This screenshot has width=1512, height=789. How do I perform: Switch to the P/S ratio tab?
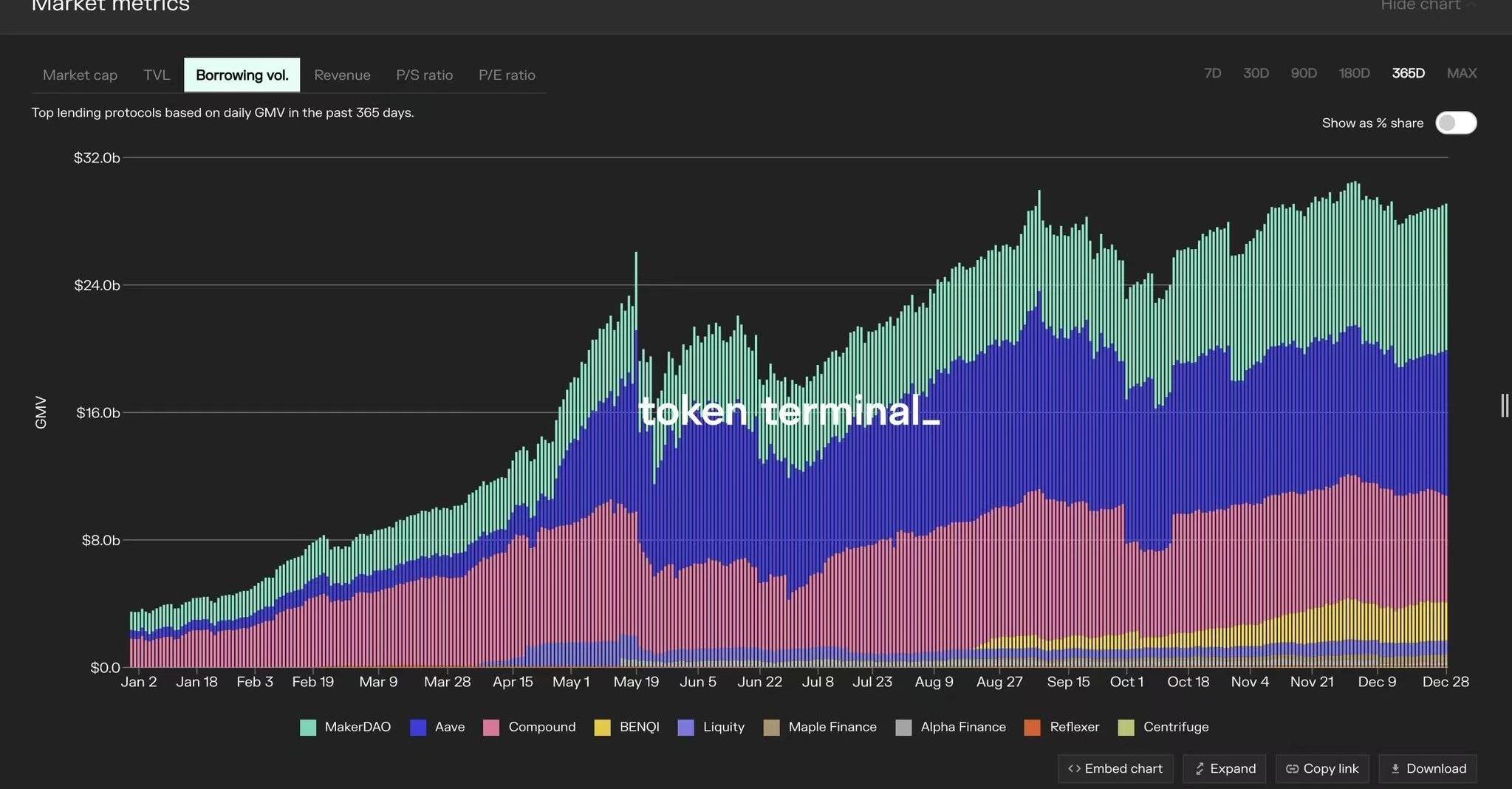pos(425,75)
